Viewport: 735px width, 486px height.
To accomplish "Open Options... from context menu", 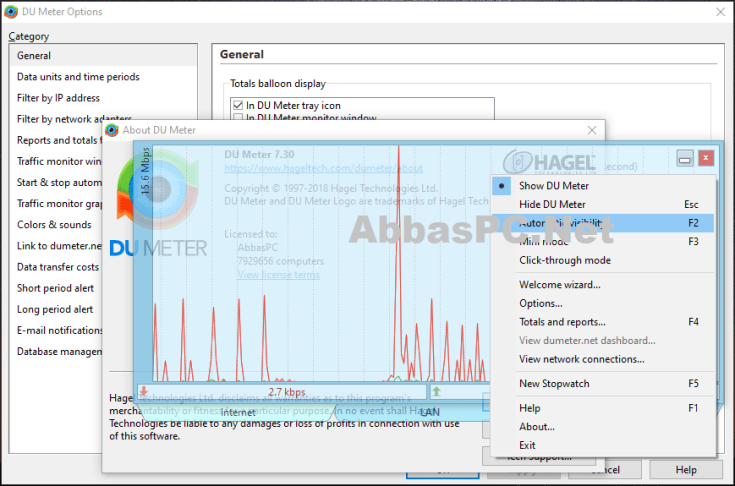I will 603,303.
